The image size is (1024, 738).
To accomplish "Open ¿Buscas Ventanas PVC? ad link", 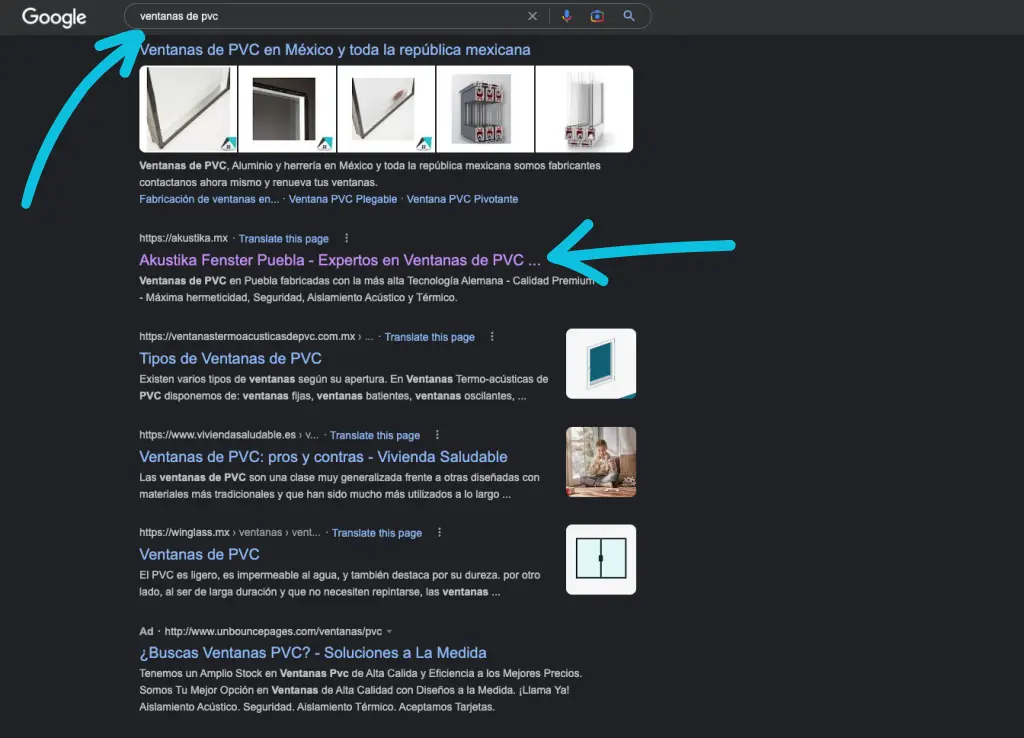I will click(313, 652).
